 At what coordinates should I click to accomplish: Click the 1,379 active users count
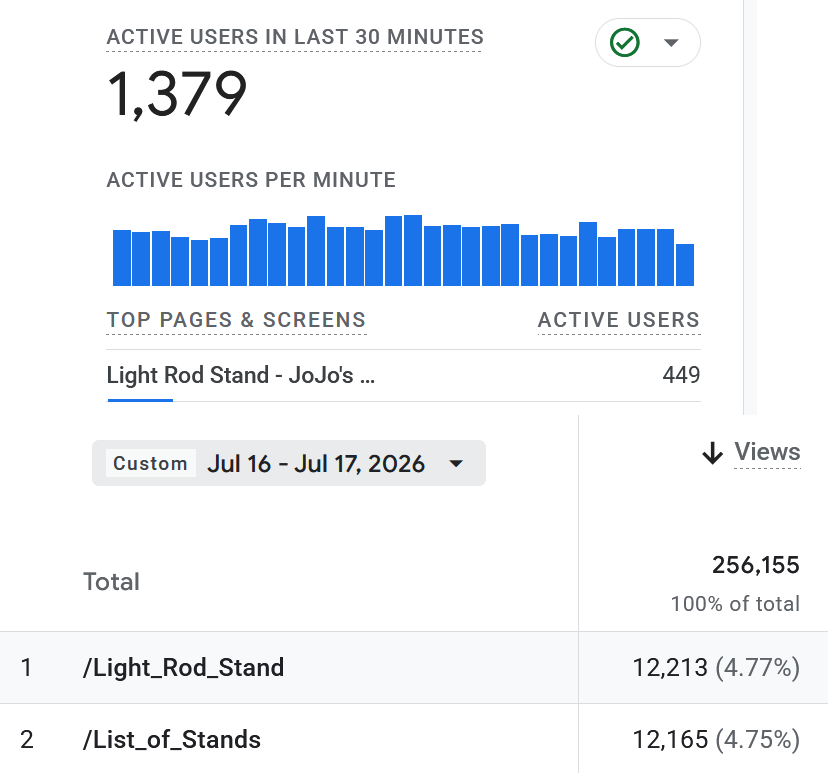point(177,94)
